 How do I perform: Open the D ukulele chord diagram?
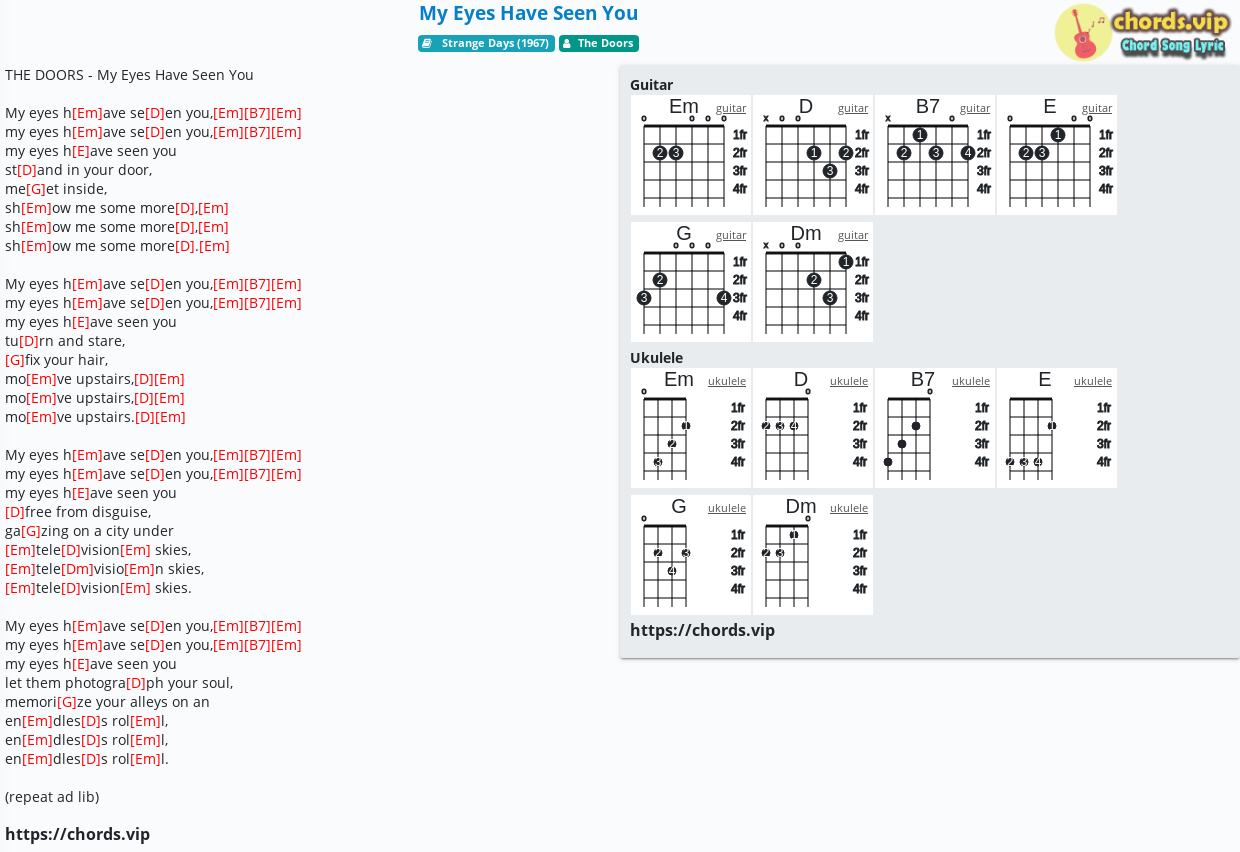(813, 428)
